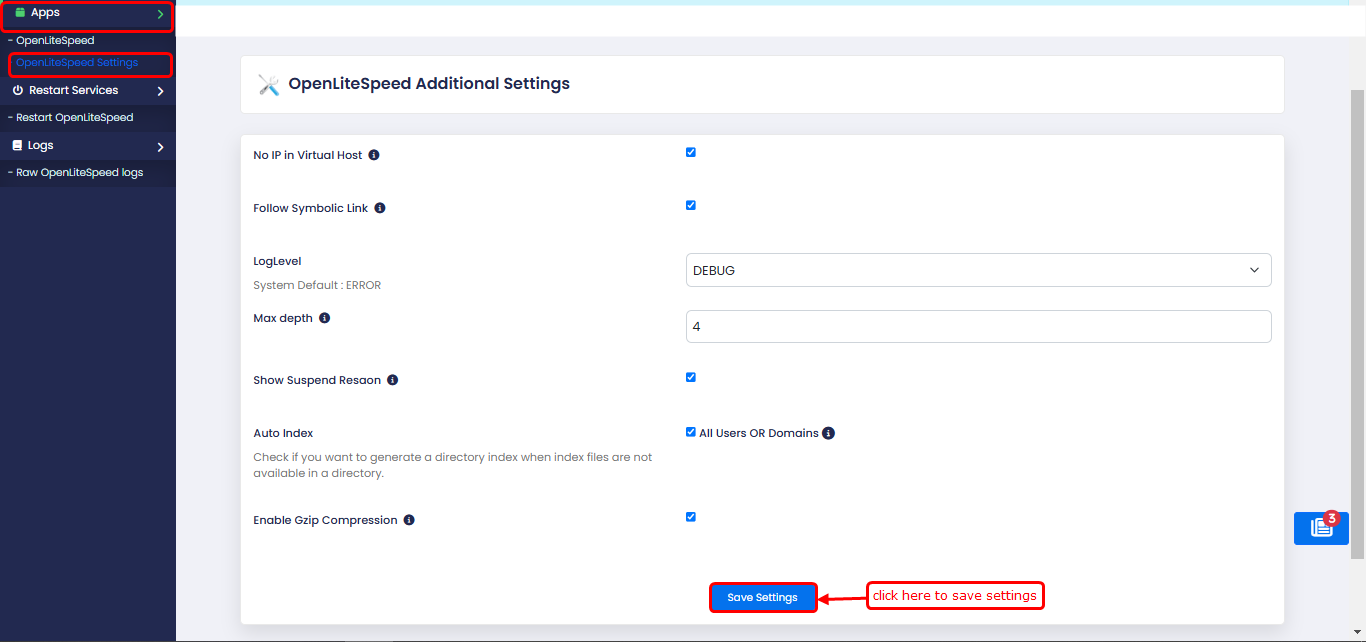Open the info tooltip for All Users OR Domains
Viewport: 1366px width, 642px height.
pyautogui.click(x=828, y=432)
